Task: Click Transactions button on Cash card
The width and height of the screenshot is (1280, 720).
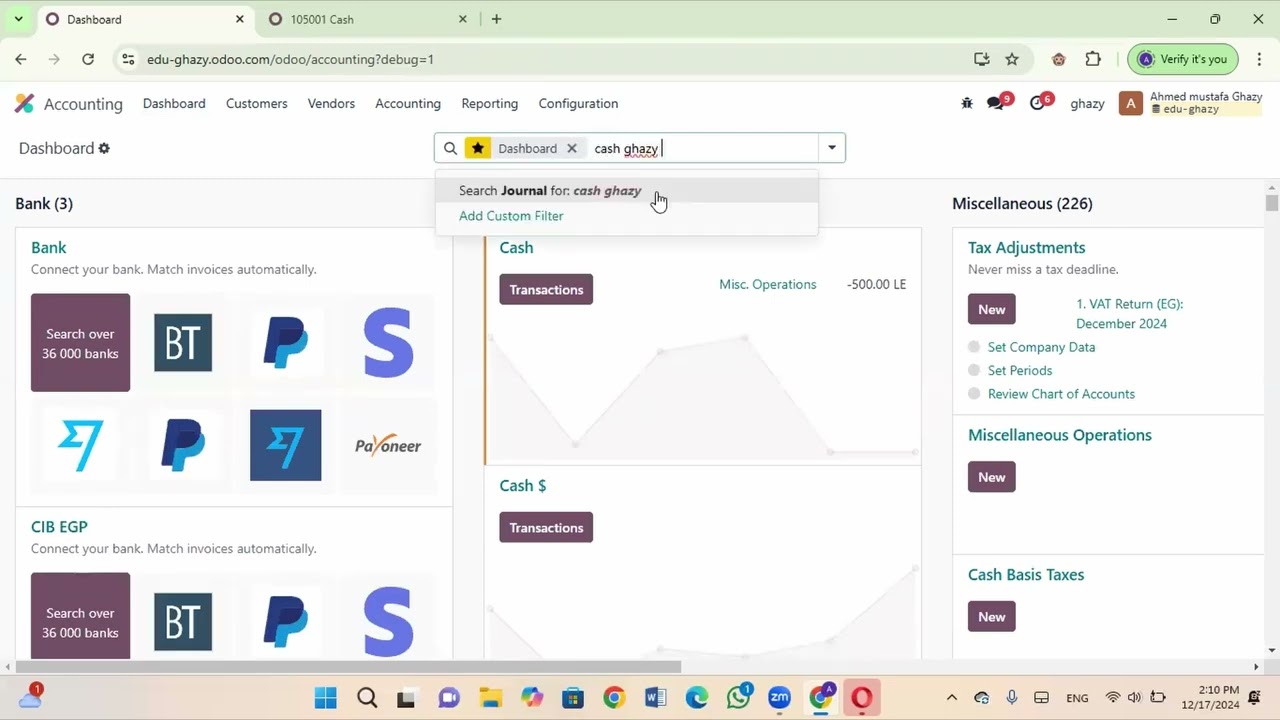Action: pyautogui.click(x=546, y=289)
